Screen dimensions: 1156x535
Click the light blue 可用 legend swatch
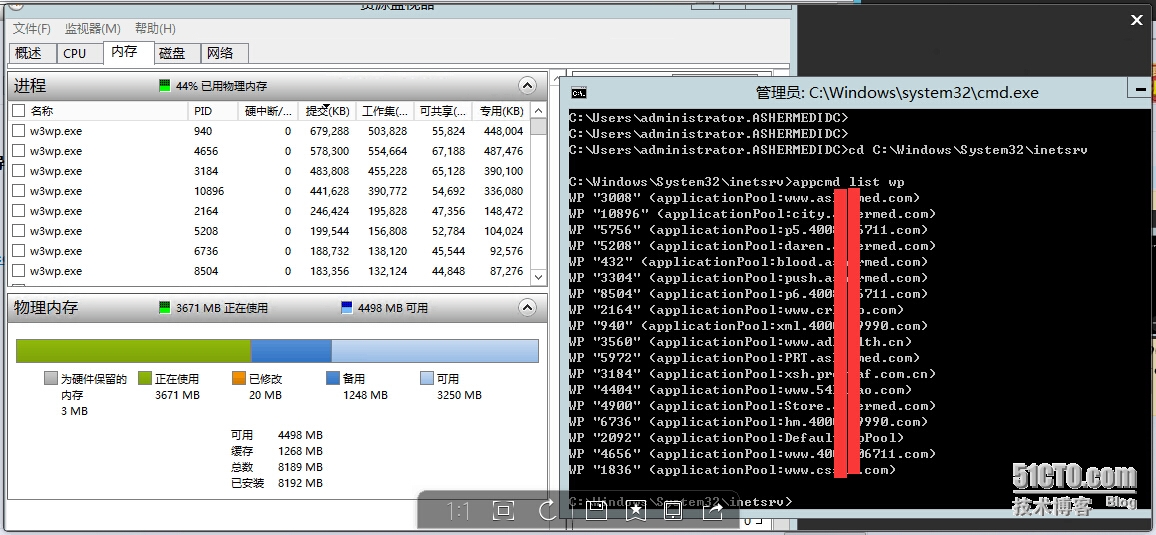426,378
